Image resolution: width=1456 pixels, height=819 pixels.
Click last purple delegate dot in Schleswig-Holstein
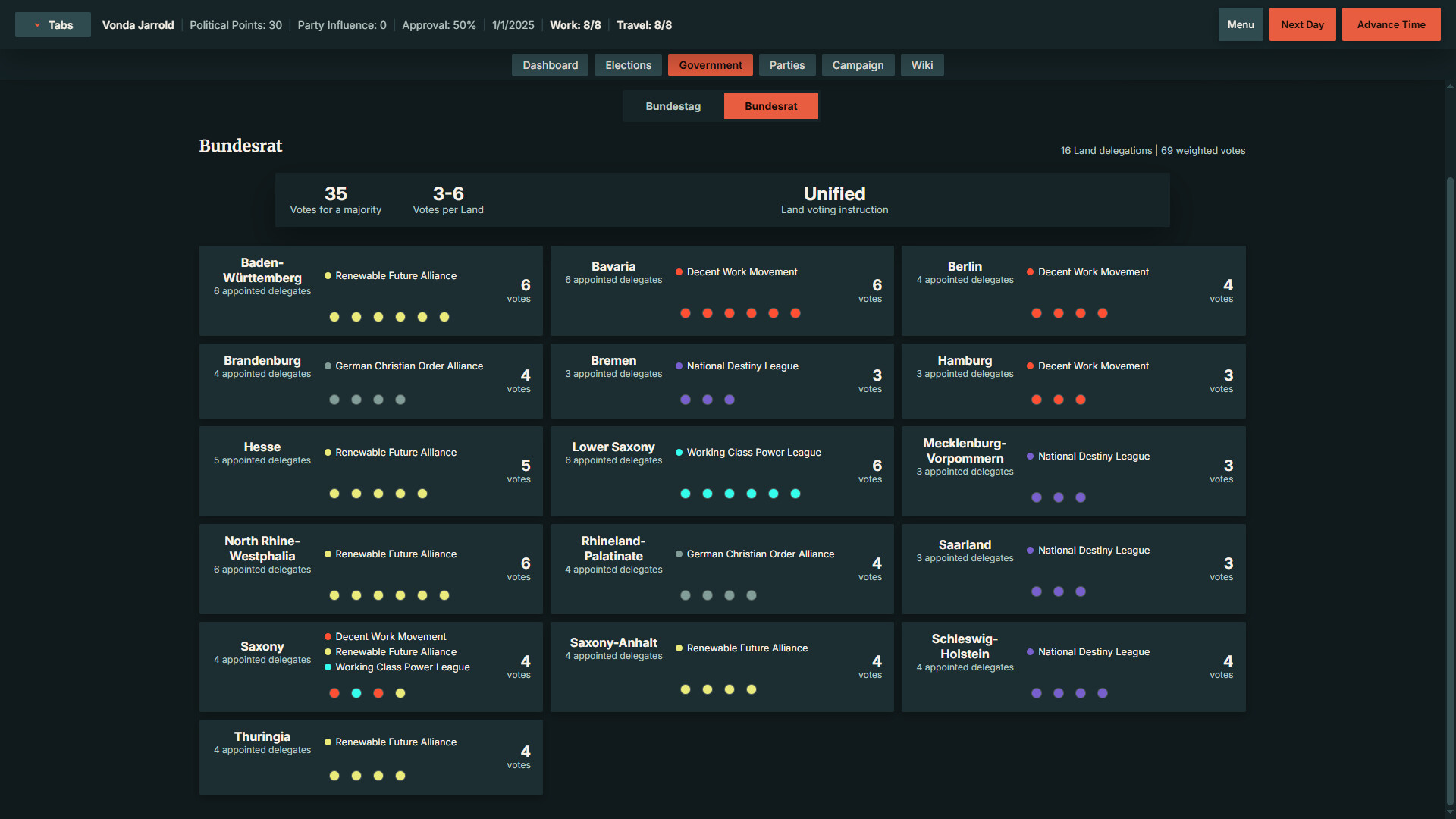(1103, 693)
